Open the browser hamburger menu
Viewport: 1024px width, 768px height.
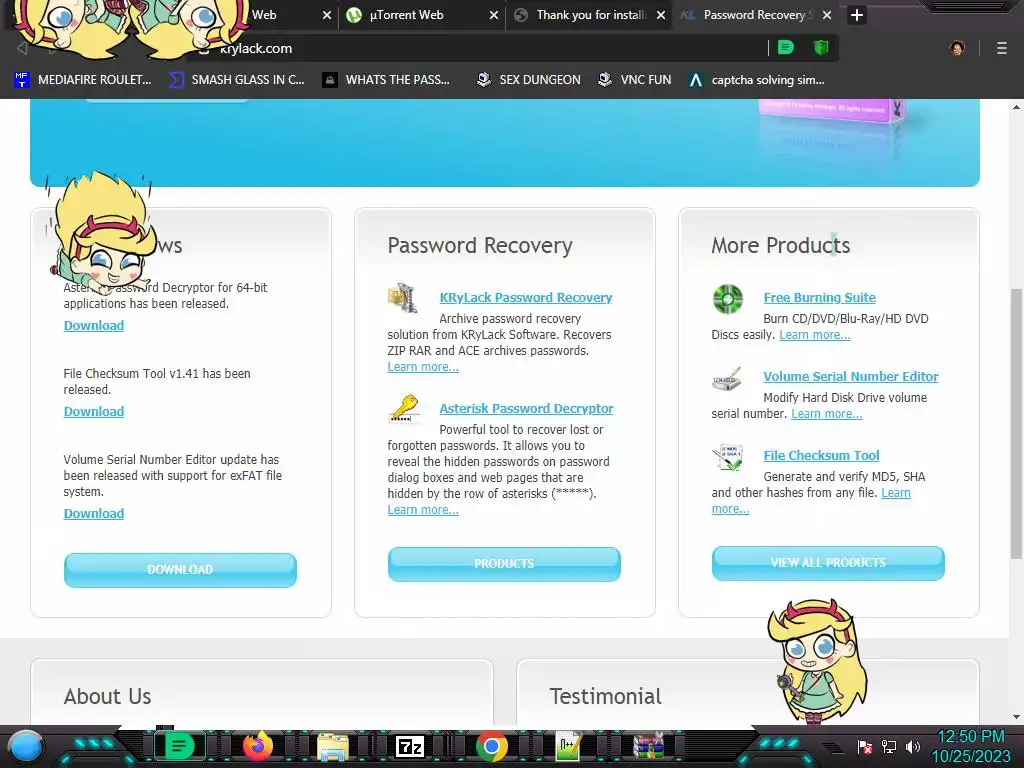[x=1001, y=48]
